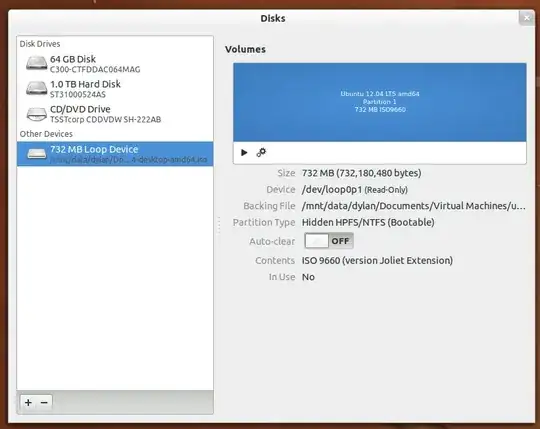Viewport: 540px width, 429px height.
Task: Click the CD/DVD Drive title text
Action: tap(80, 109)
